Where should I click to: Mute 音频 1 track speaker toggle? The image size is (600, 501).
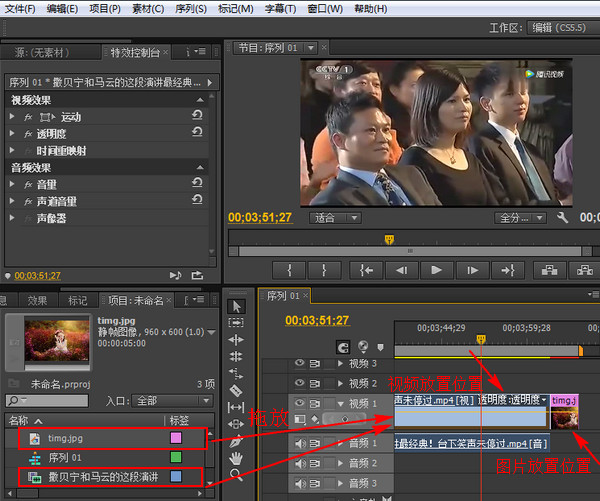pos(298,443)
